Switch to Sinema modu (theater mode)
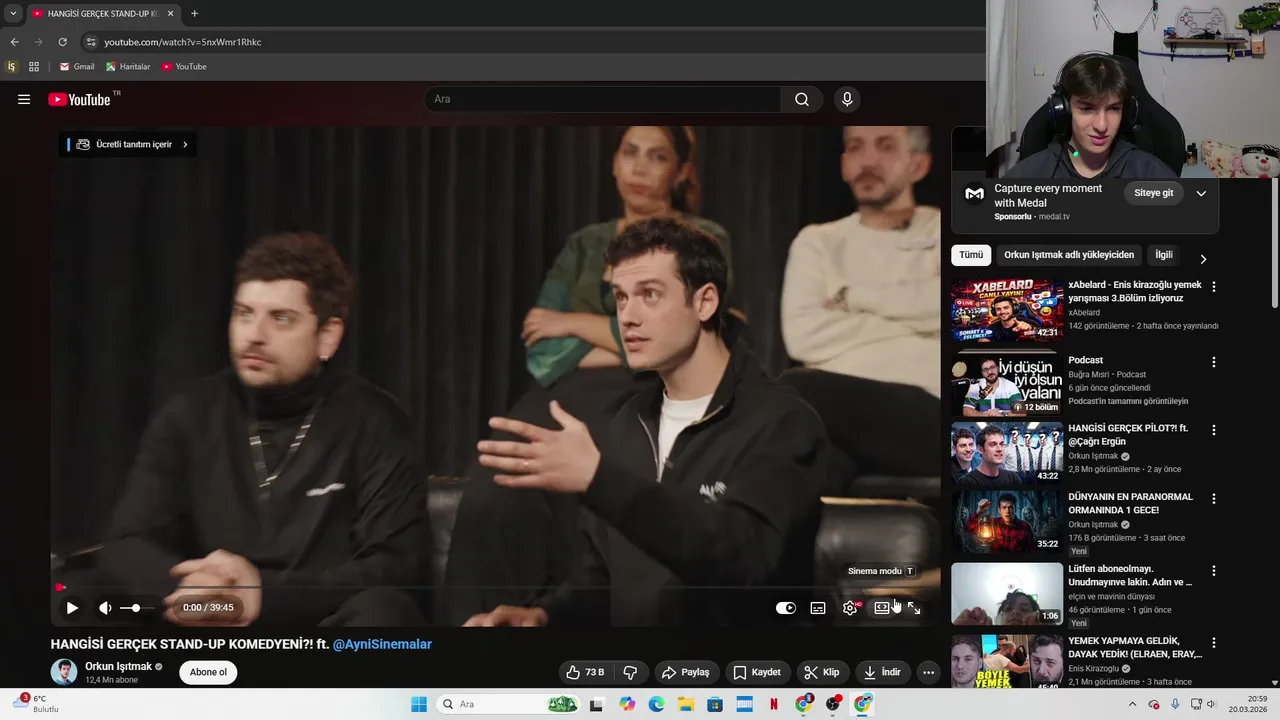Viewport: 1280px width, 720px height. [x=882, y=608]
